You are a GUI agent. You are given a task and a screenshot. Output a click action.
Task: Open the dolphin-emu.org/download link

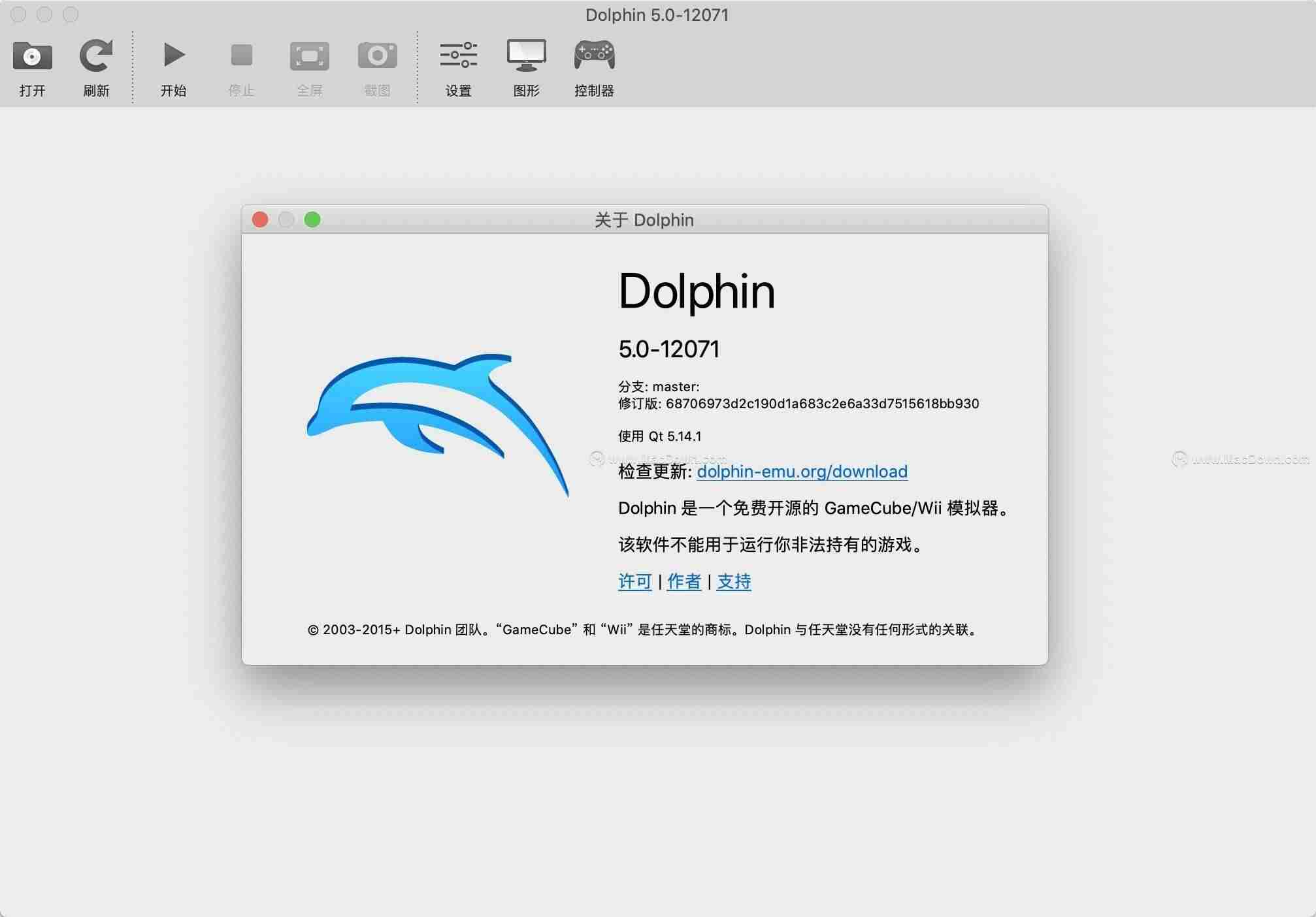point(802,472)
